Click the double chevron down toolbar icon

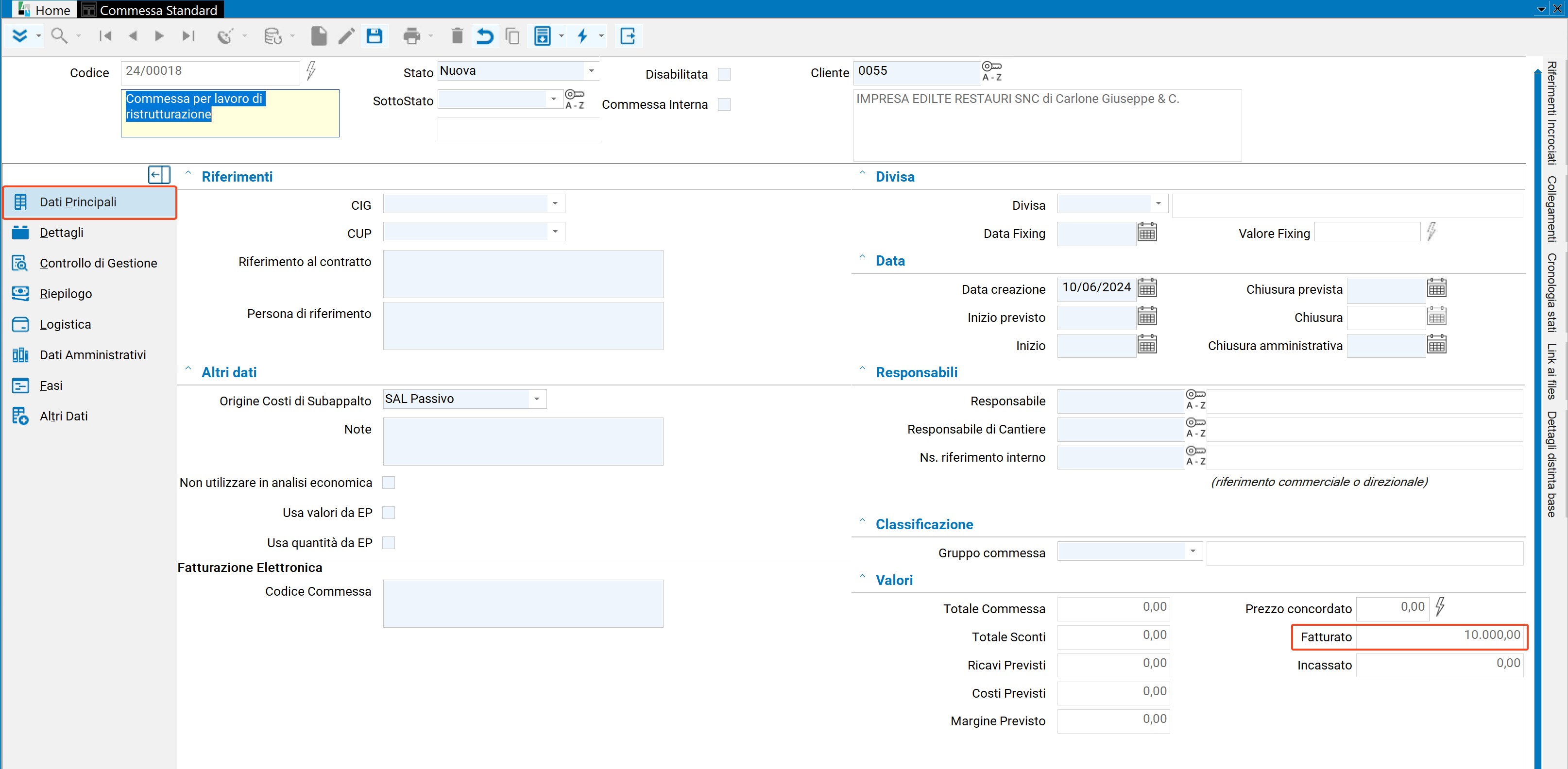tap(20, 36)
